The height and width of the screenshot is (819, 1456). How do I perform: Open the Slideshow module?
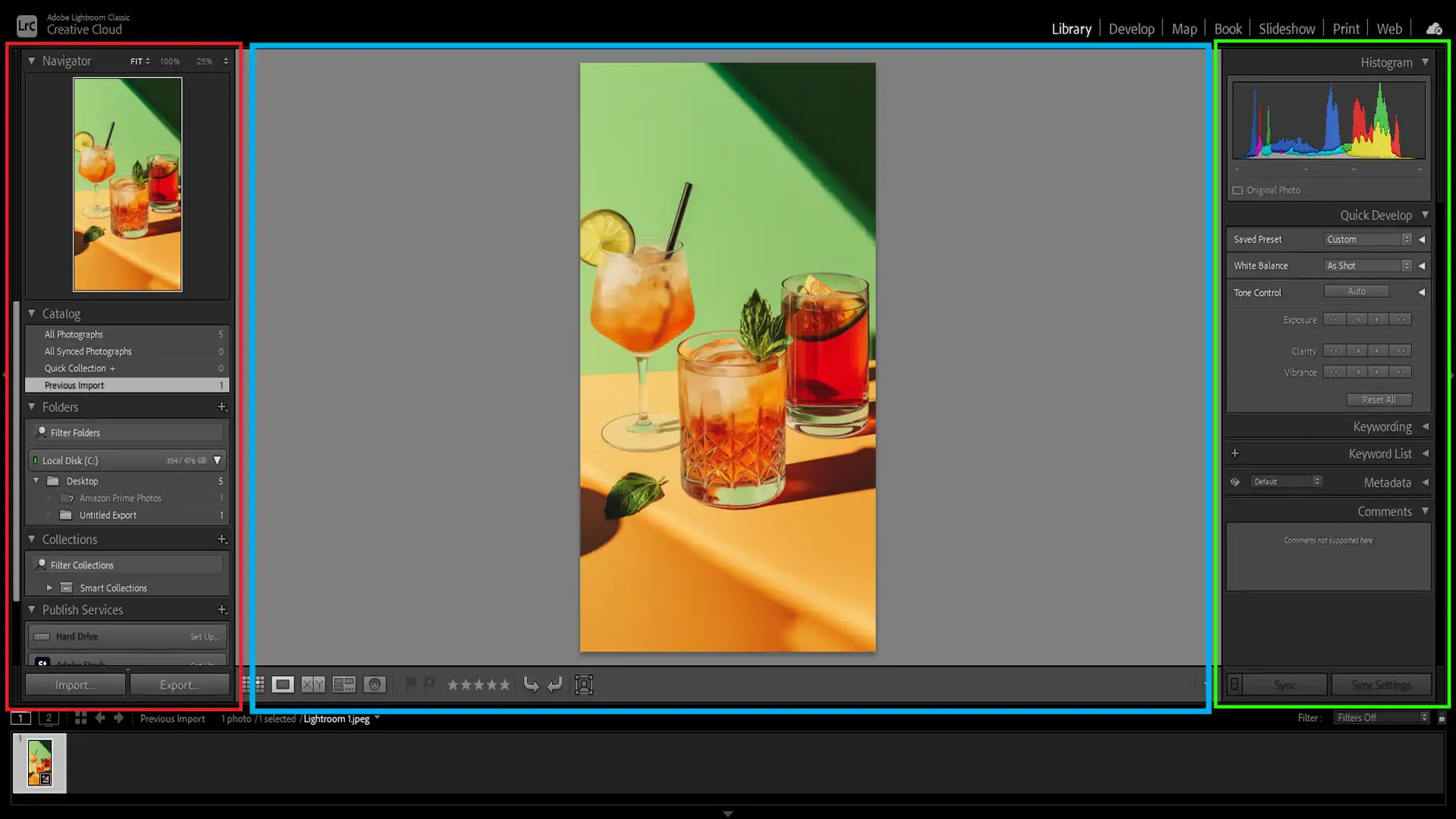point(1287,29)
